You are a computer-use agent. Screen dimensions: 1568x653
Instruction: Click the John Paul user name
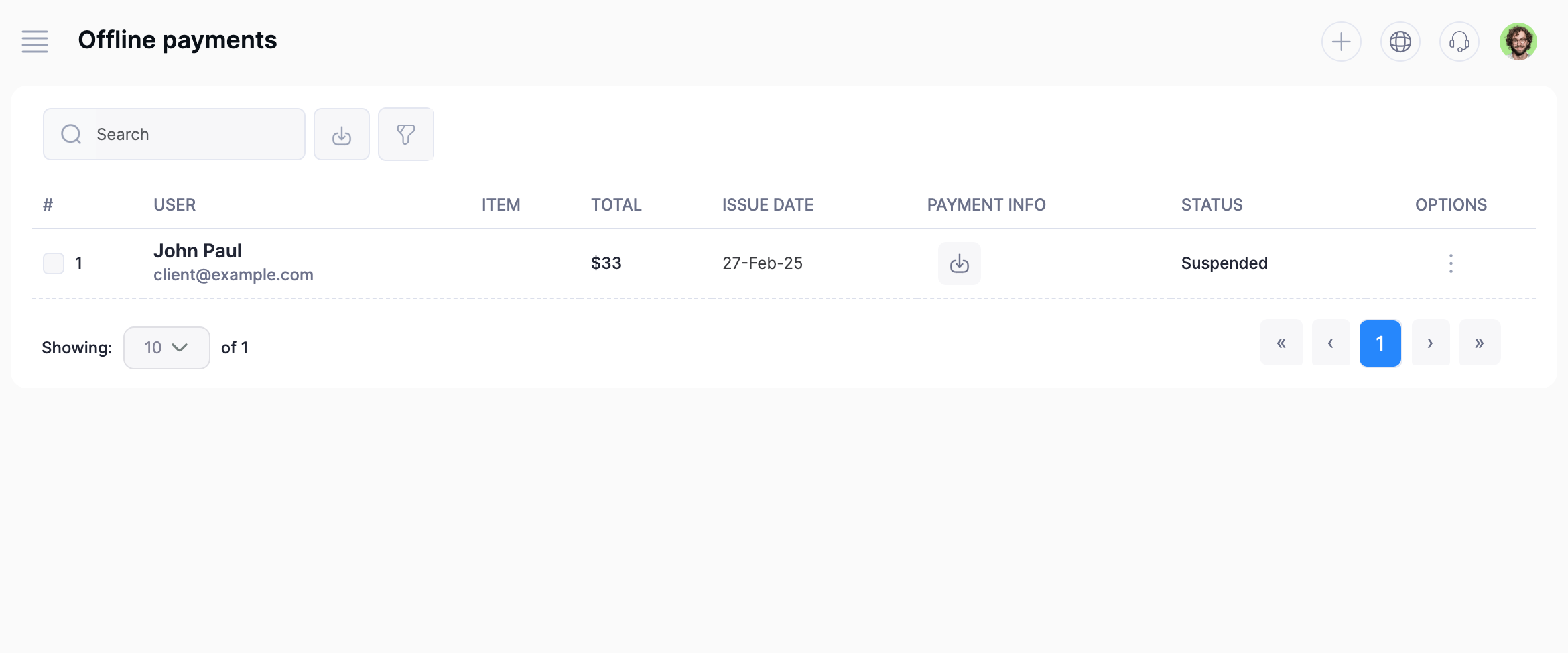pyautogui.click(x=198, y=251)
